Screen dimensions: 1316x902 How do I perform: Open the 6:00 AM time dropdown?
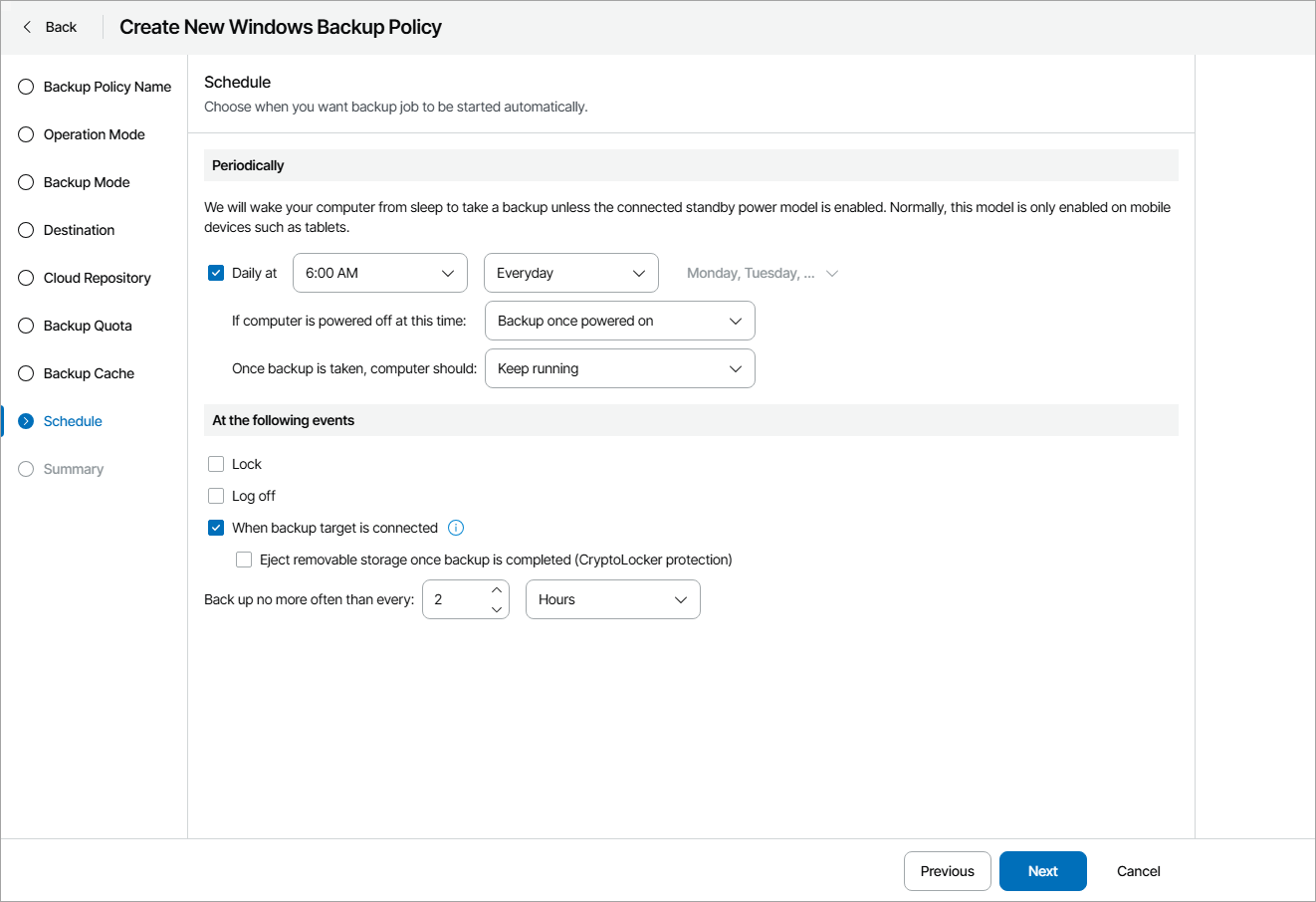[x=379, y=273]
